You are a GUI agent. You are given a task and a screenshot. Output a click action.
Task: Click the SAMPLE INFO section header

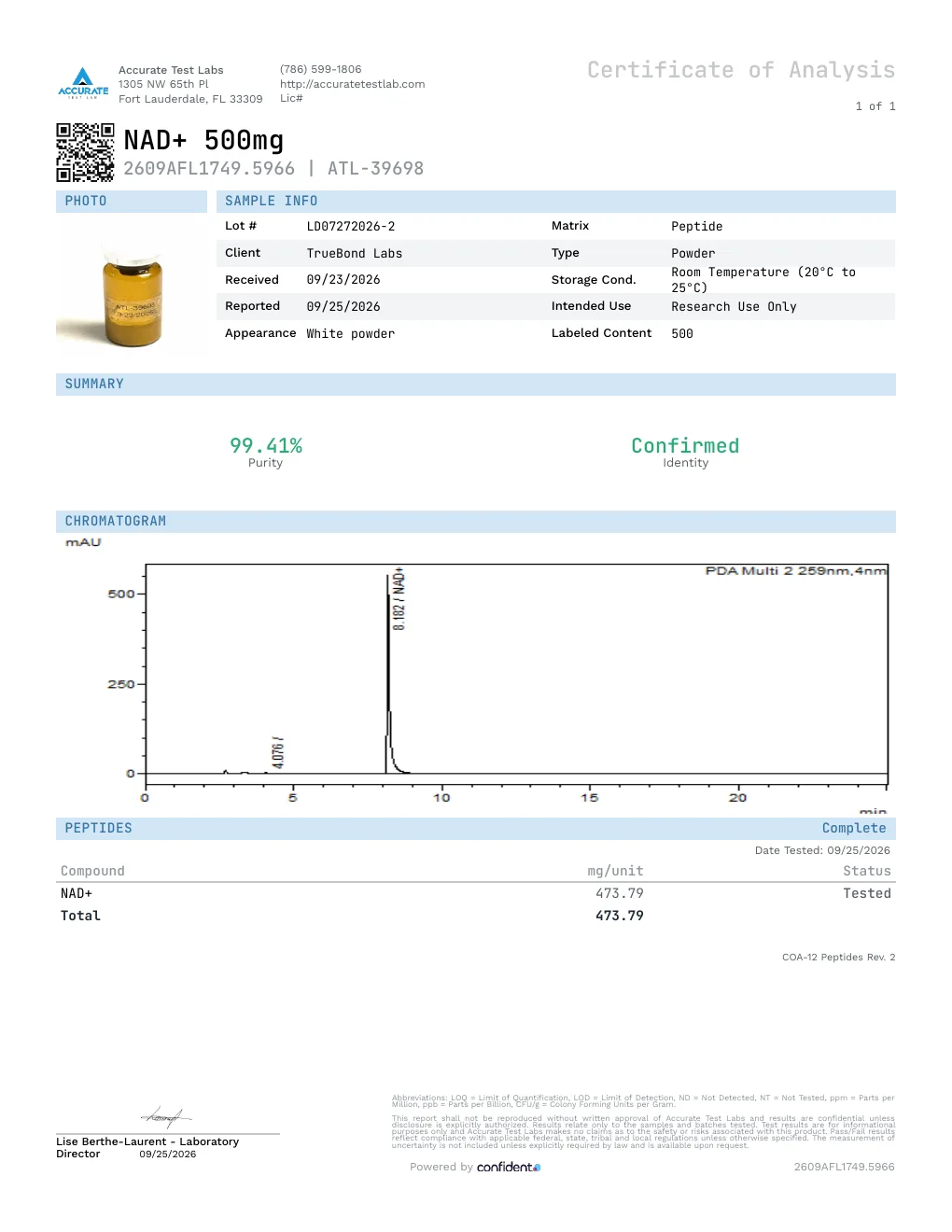(556, 202)
